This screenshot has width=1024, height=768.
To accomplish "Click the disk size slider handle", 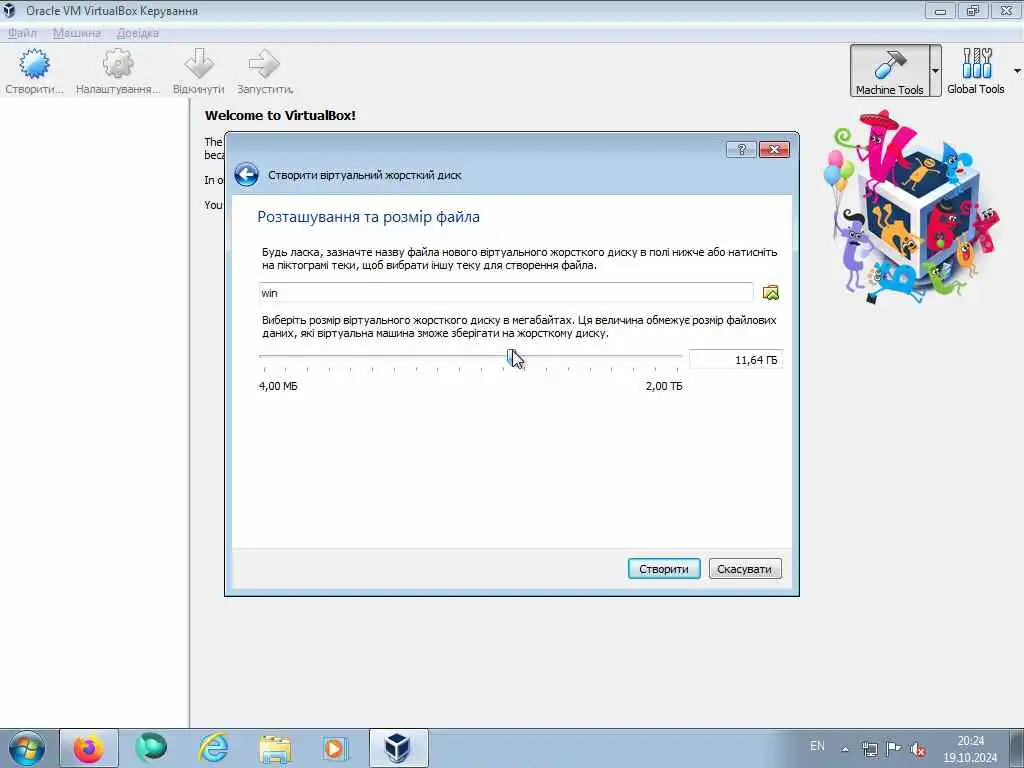I will (513, 357).
